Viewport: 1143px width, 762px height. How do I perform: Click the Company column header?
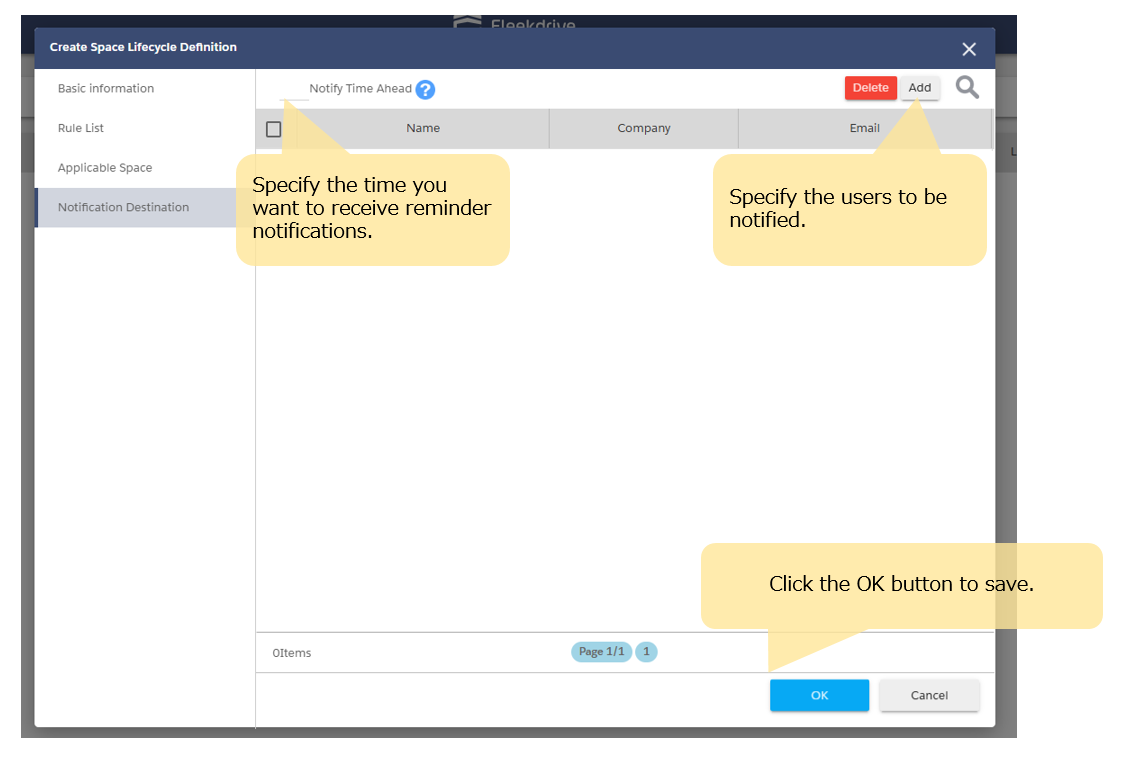click(x=643, y=129)
